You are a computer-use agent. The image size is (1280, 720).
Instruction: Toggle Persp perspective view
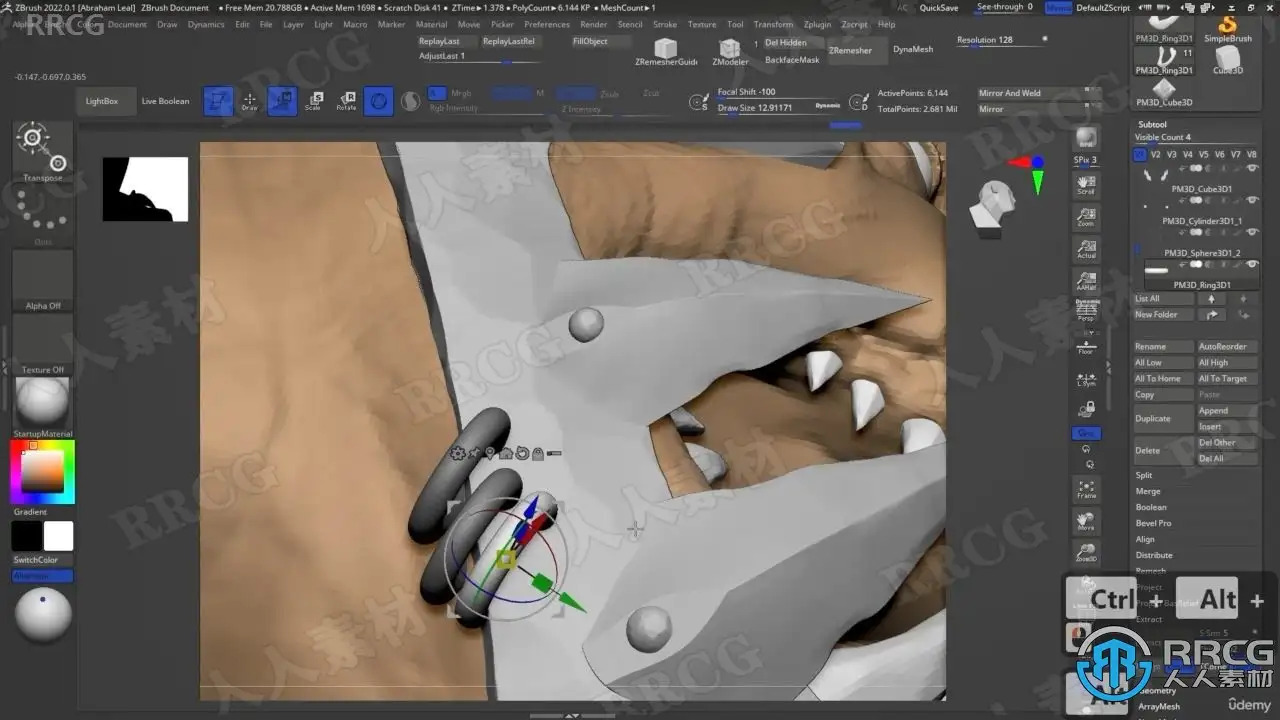tap(1086, 311)
